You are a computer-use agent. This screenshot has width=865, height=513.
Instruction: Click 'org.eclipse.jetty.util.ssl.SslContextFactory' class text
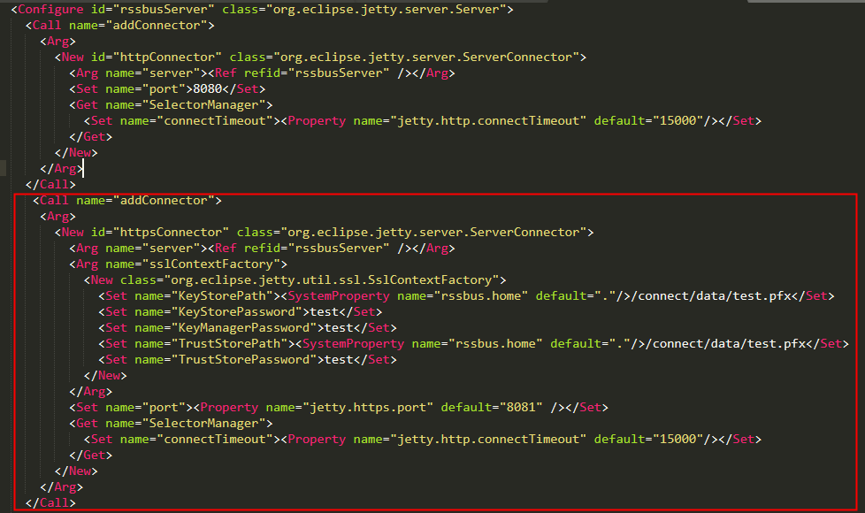[331, 280]
